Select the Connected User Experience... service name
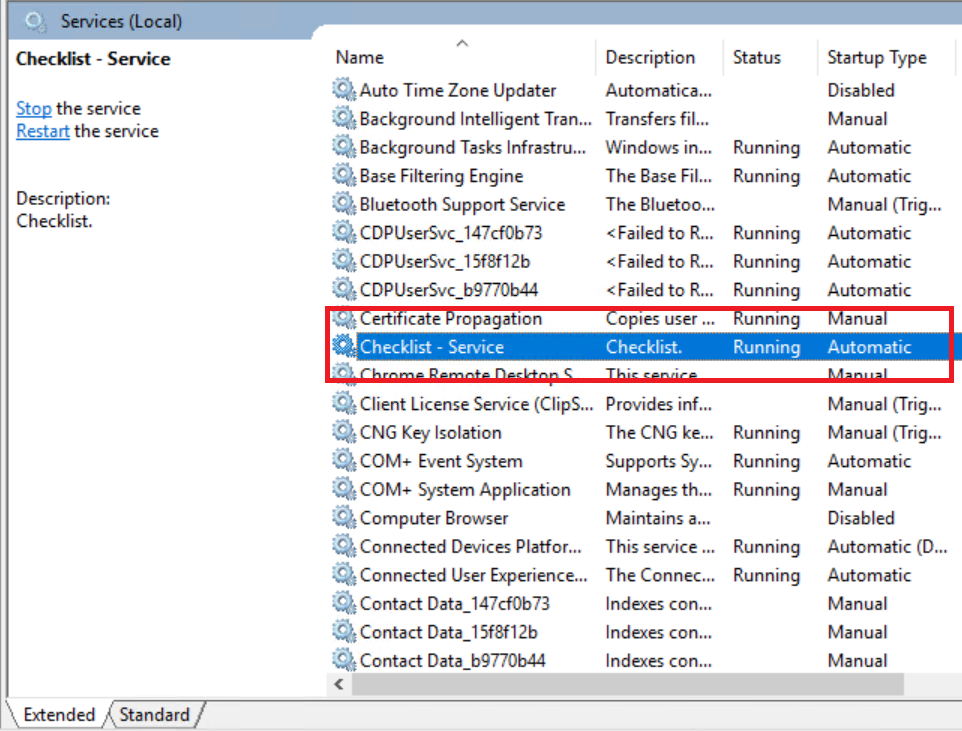 click(474, 576)
